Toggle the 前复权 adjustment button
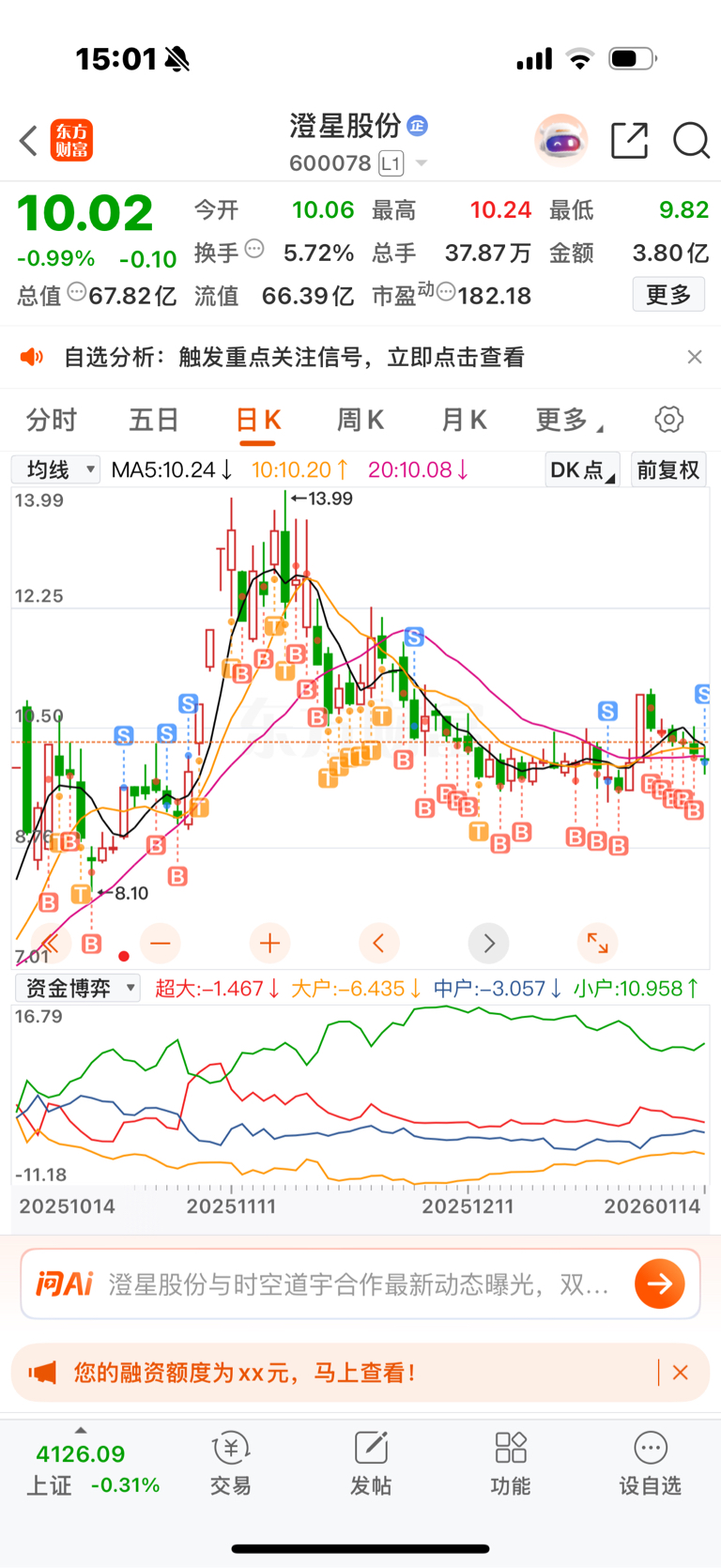This screenshot has height=1568, width=721. coord(668,469)
